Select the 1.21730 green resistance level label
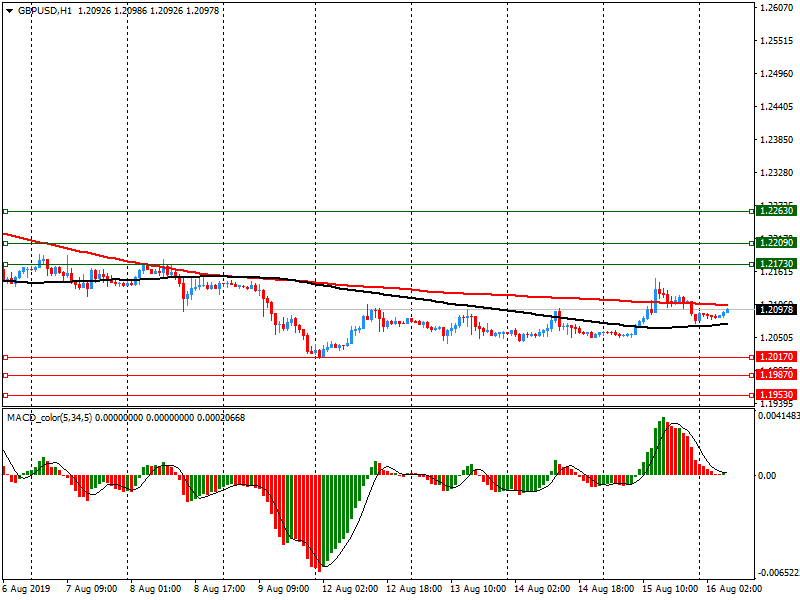800x600 pixels. [776, 264]
